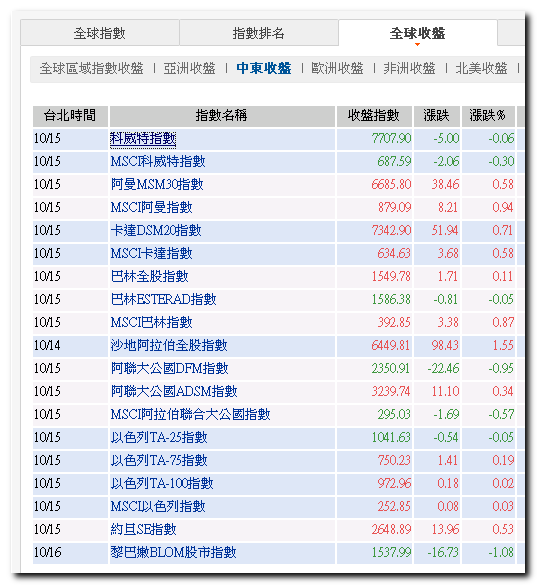The width and height of the screenshot is (537, 585).
Task: Go to 亞洲收盤 section
Action: tap(190, 68)
